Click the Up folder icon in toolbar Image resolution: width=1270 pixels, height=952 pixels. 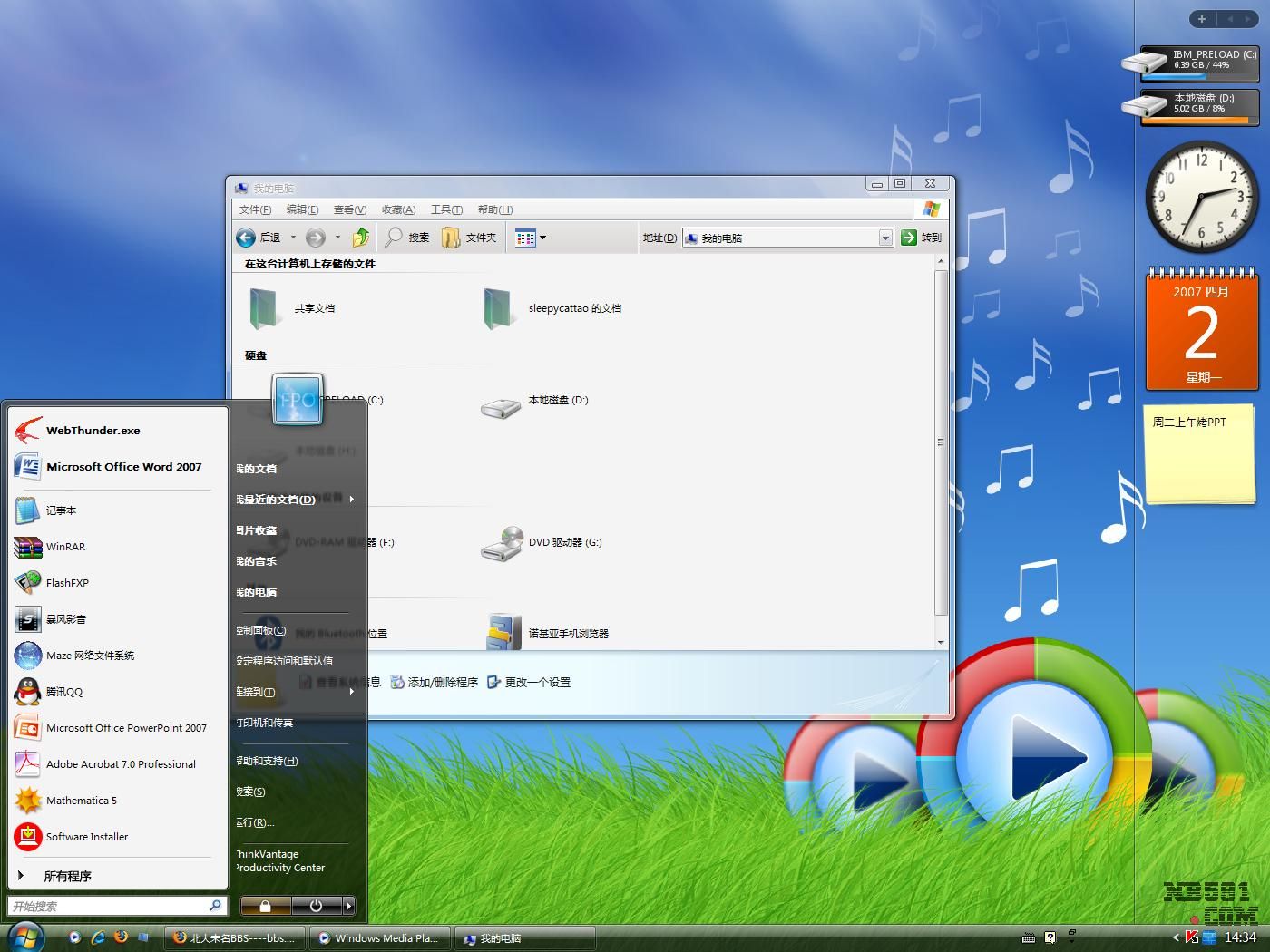361,238
